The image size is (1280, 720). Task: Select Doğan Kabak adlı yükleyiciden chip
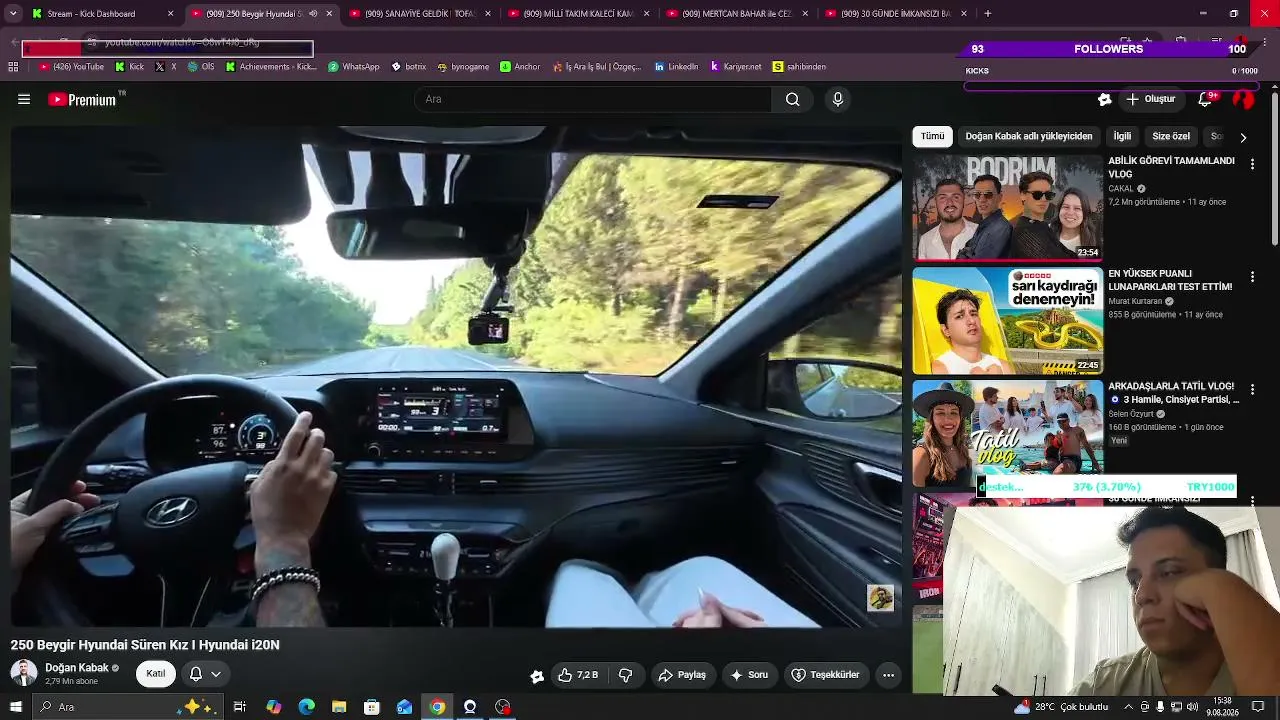pyautogui.click(x=1029, y=136)
